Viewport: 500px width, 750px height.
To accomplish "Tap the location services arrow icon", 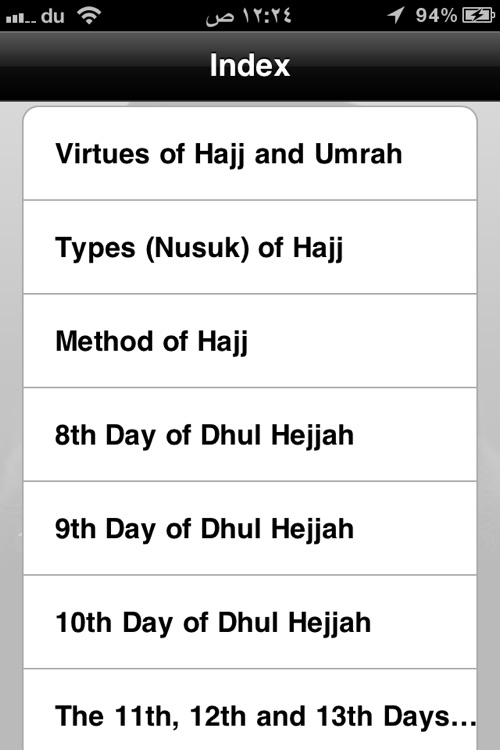I will coord(396,15).
